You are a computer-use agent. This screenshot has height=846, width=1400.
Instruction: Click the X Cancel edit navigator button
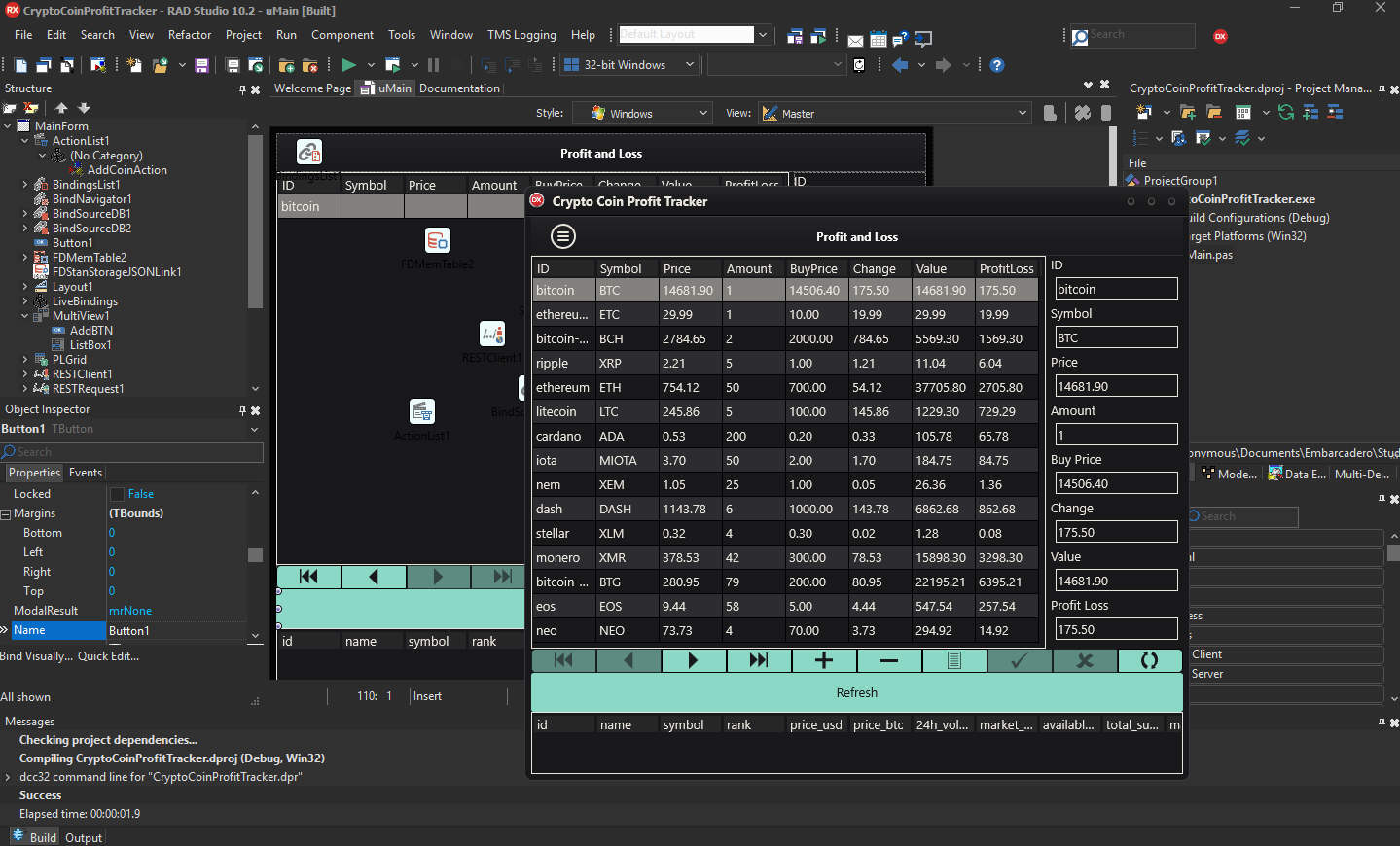click(x=1085, y=660)
